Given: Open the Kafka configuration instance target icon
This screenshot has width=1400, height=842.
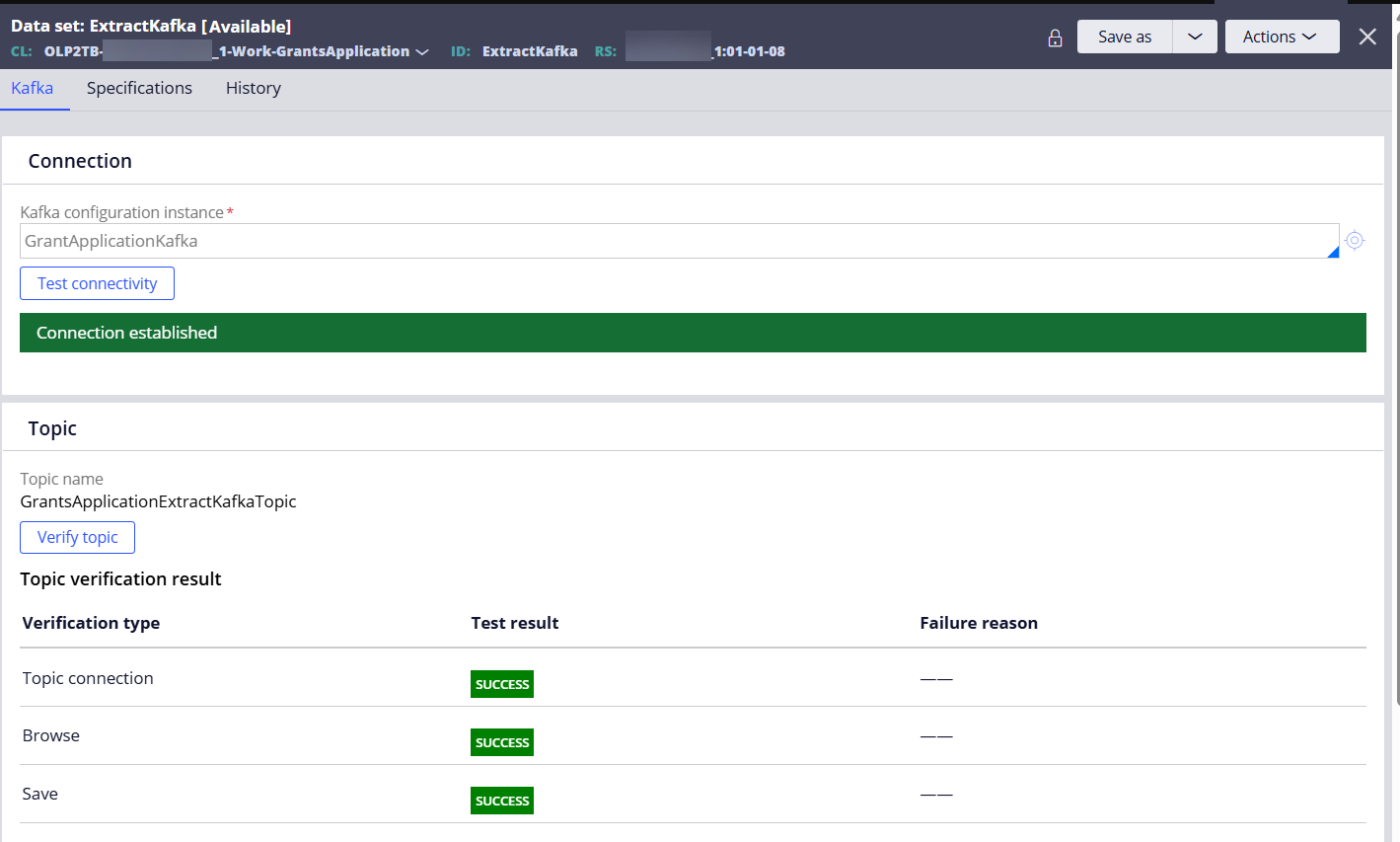Looking at the screenshot, I should coord(1355,240).
